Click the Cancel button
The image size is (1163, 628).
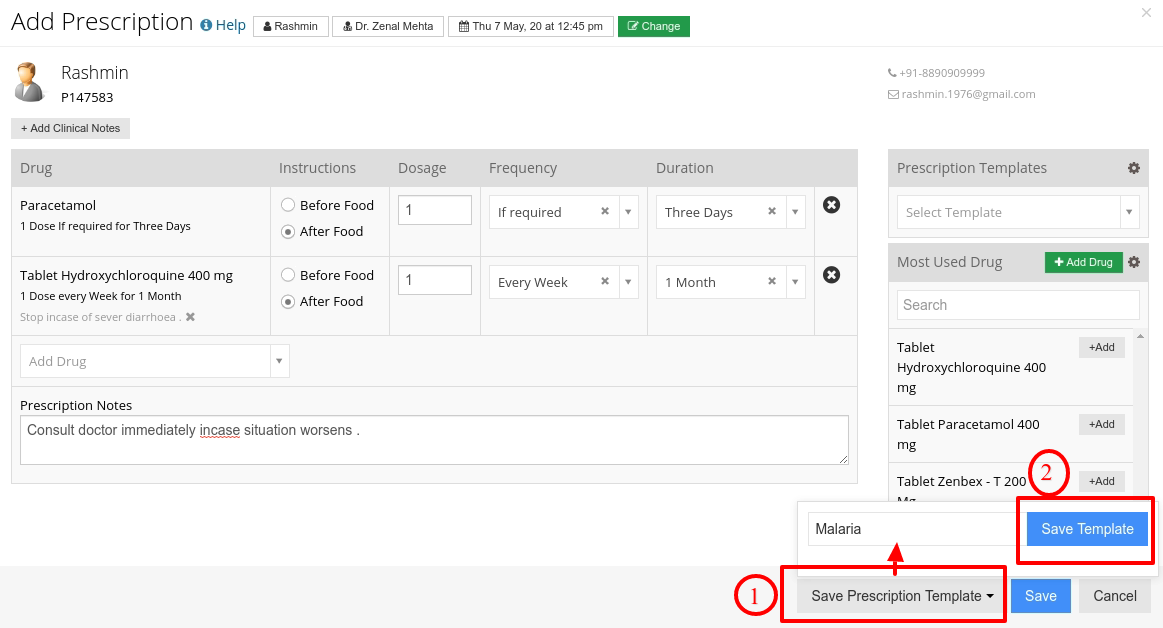tap(1115, 596)
